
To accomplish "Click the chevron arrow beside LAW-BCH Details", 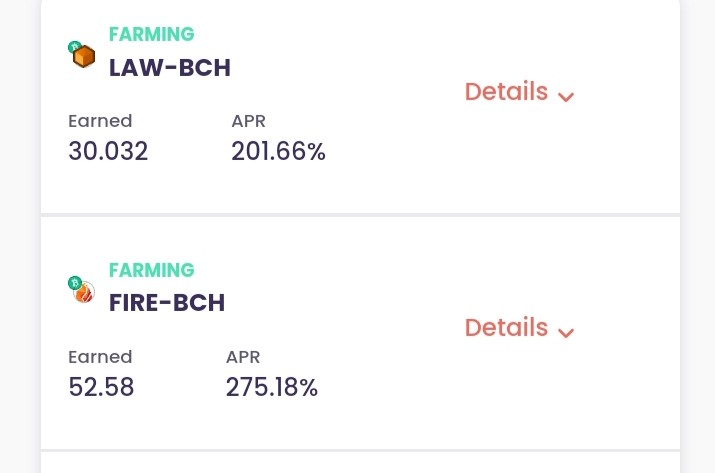I will click(x=566, y=97).
